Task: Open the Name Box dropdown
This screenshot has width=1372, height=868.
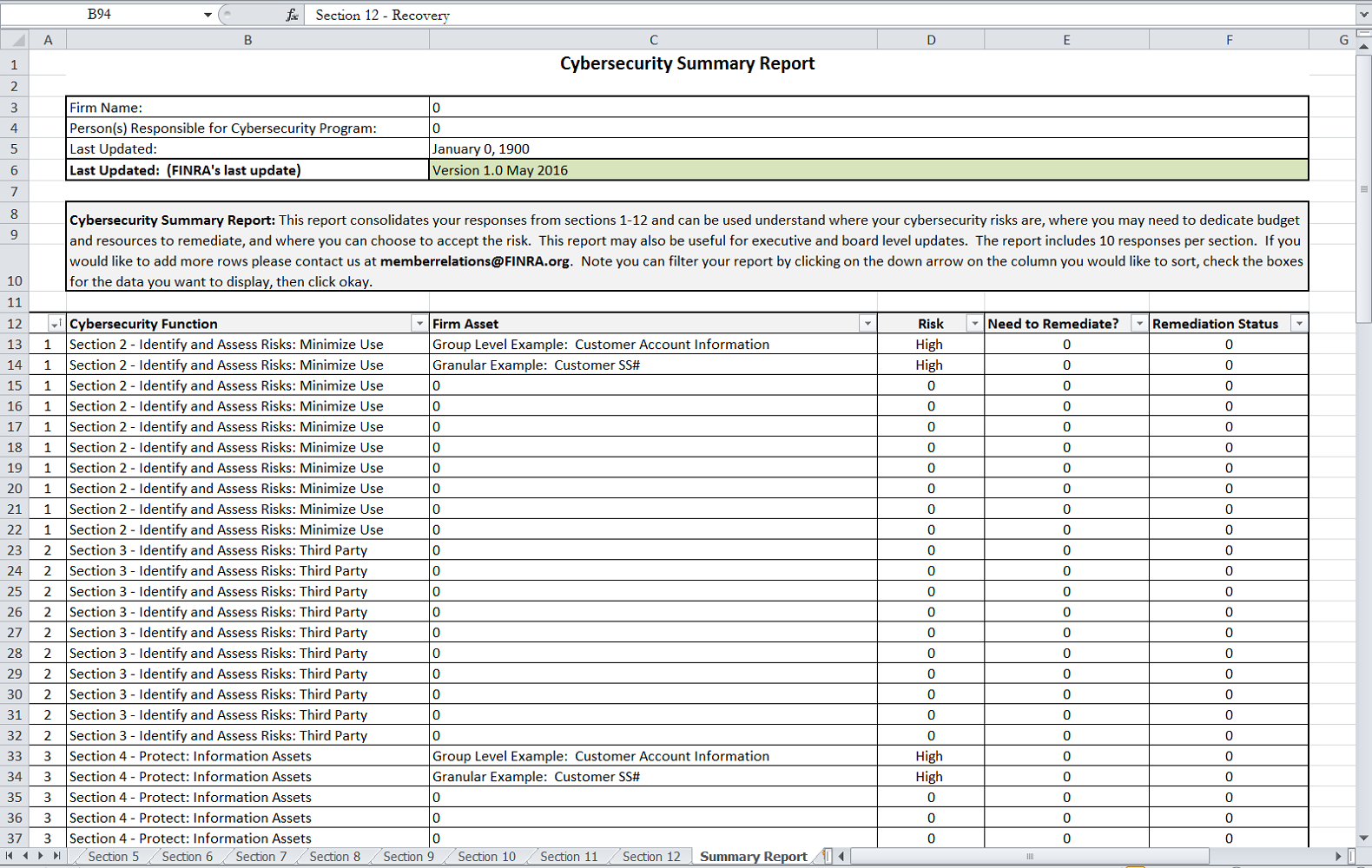Action: [x=208, y=15]
